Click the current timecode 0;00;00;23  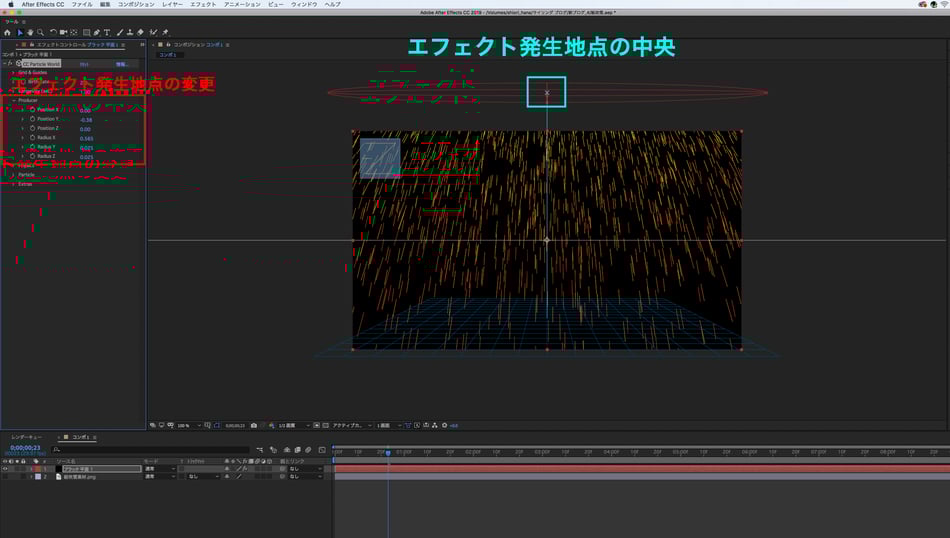point(25,449)
